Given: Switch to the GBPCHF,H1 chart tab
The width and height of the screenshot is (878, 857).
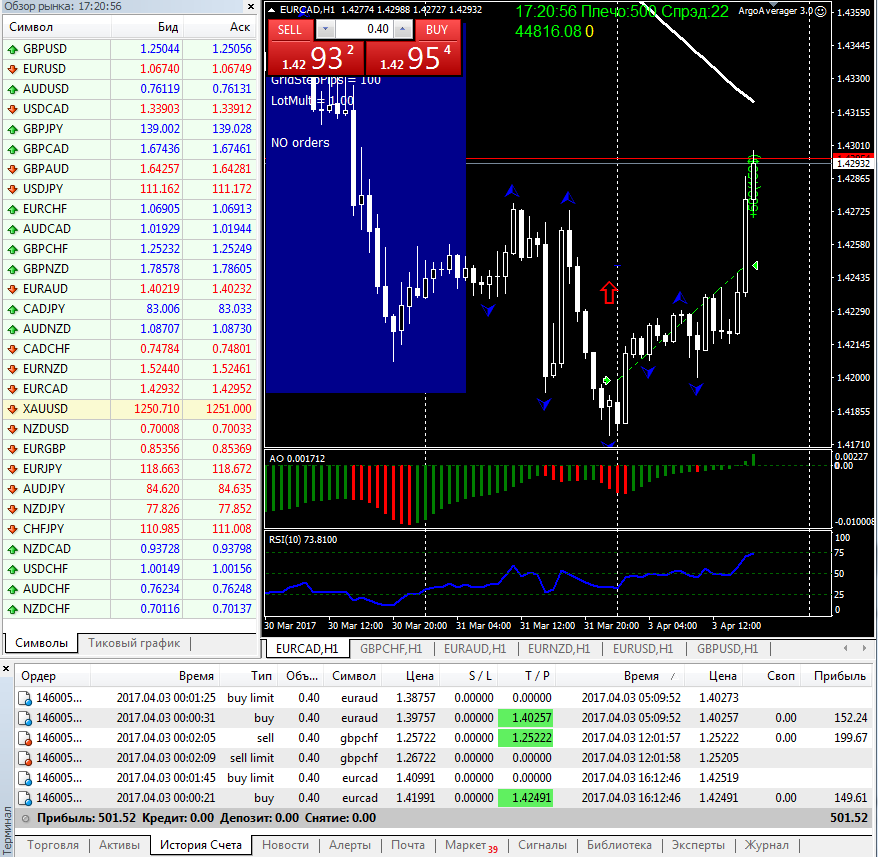Looking at the screenshot, I should (x=391, y=649).
